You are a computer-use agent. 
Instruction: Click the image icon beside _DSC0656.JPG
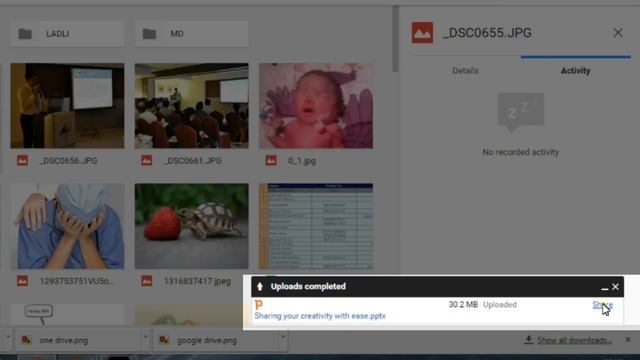22,160
